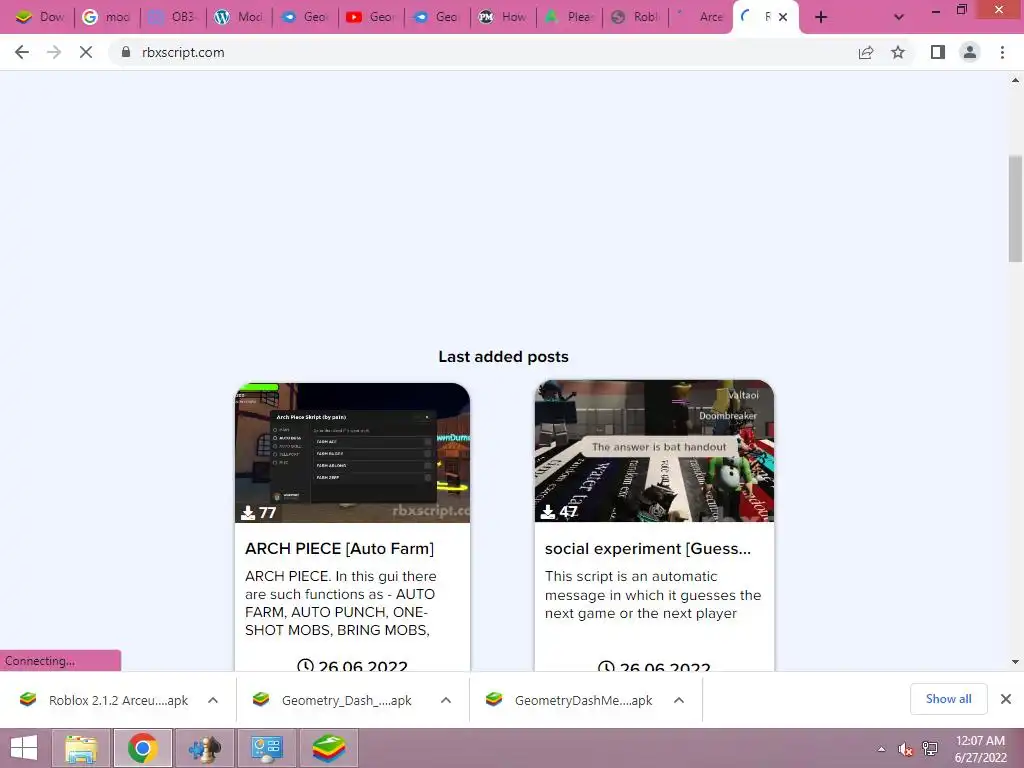Switch to the 'How' tab
Viewport: 1024px width, 768px height.
[503, 17]
